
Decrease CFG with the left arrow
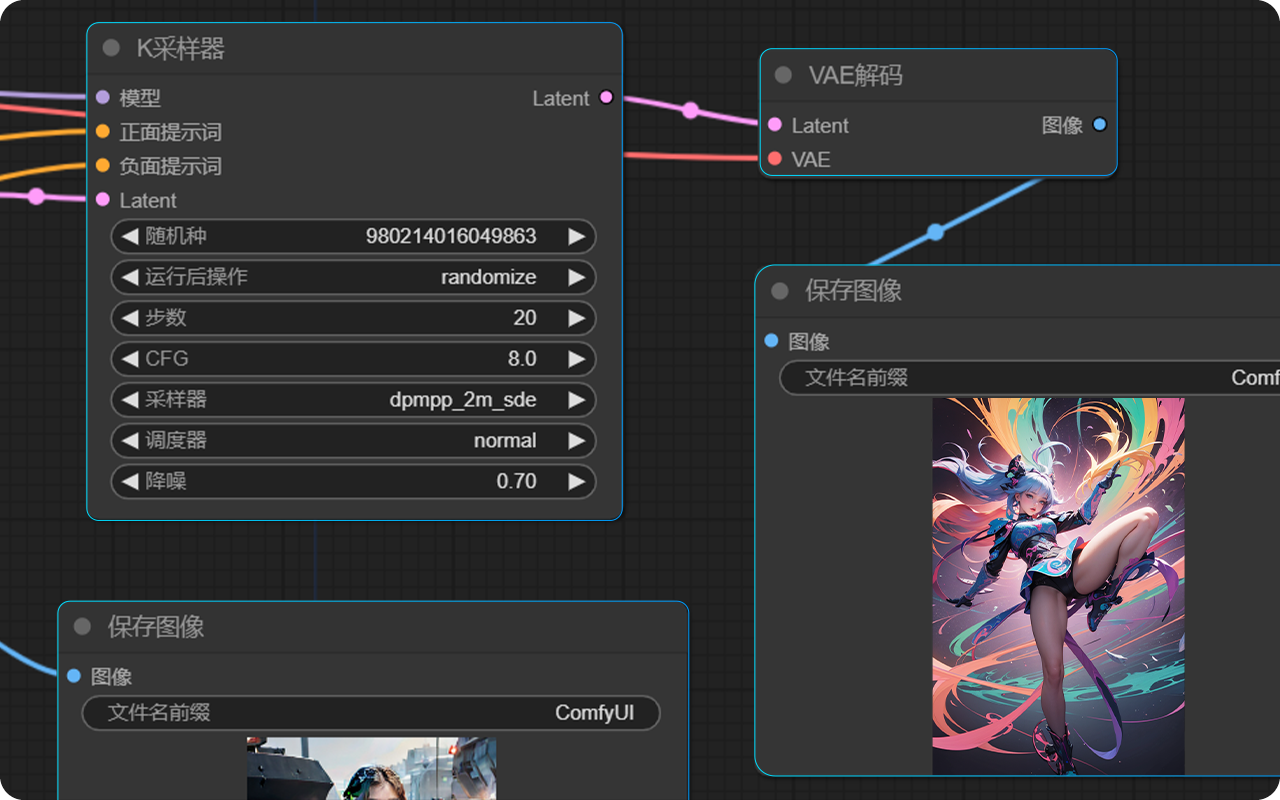[129, 358]
